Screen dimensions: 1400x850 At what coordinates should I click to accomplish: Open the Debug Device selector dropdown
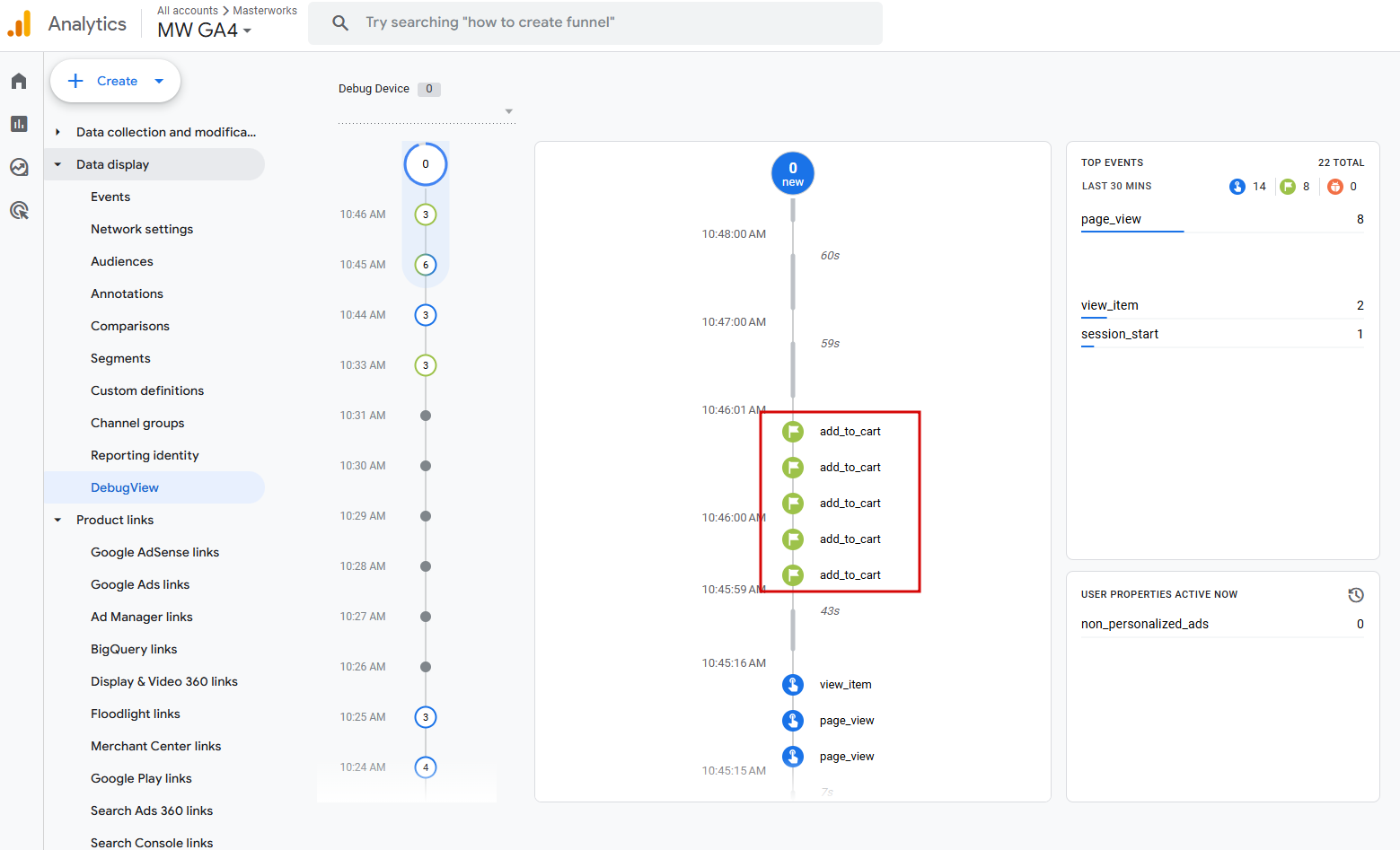point(426,111)
